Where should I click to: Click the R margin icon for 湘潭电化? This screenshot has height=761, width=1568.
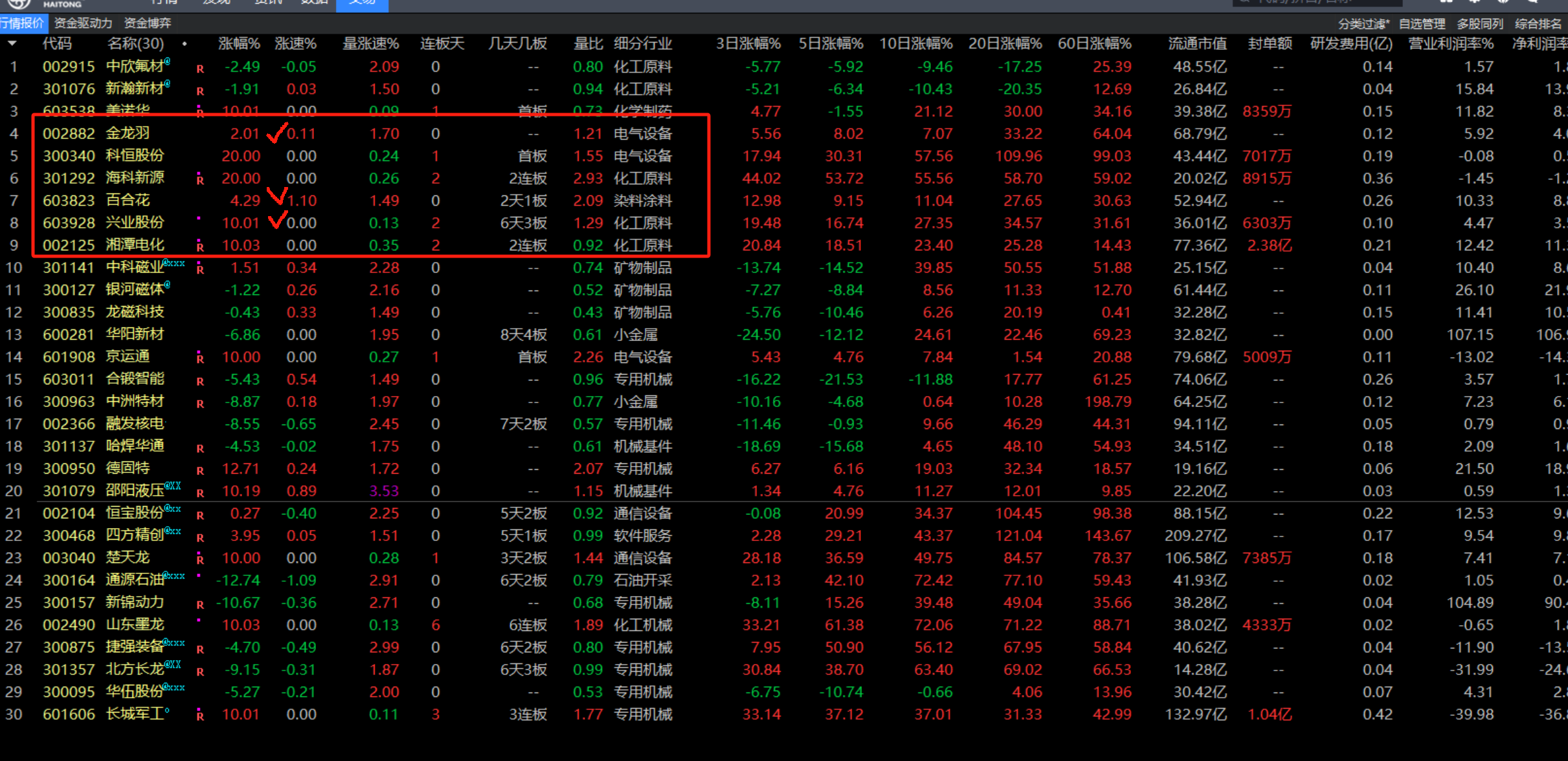click(200, 247)
